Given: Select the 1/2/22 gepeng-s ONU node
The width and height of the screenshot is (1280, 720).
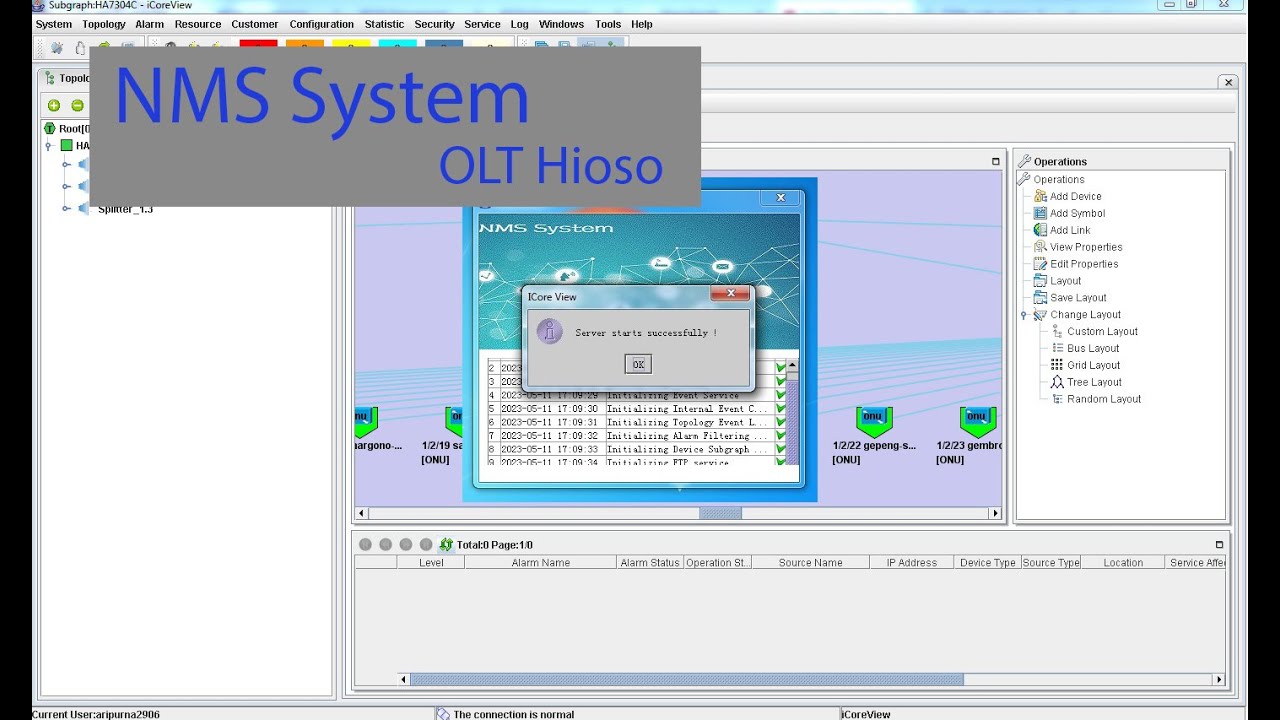Looking at the screenshot, I should click(x=874, y=420).
